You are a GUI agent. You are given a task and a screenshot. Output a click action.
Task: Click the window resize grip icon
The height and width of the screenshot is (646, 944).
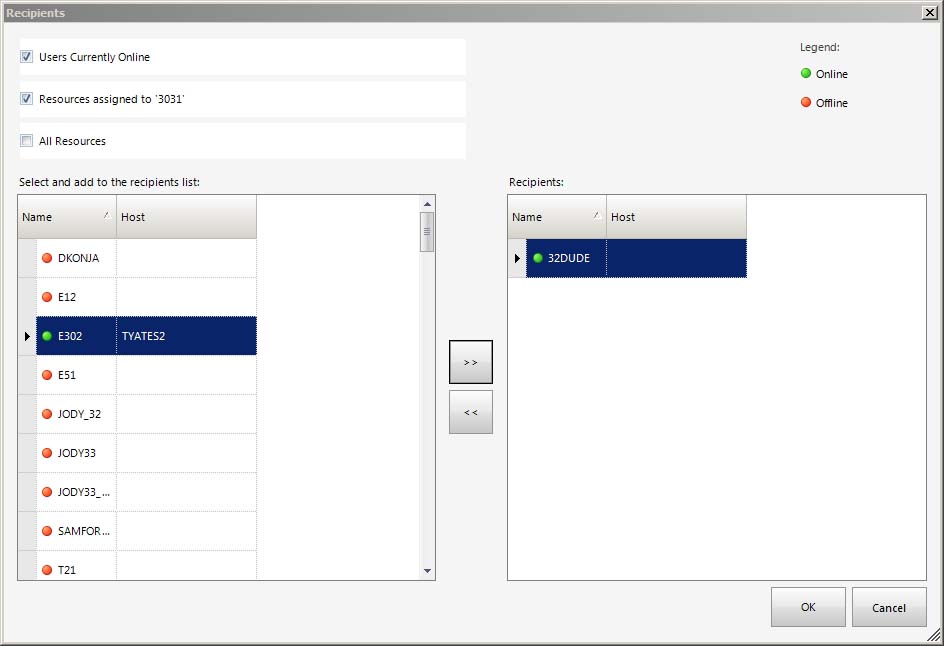click(934, 635)
